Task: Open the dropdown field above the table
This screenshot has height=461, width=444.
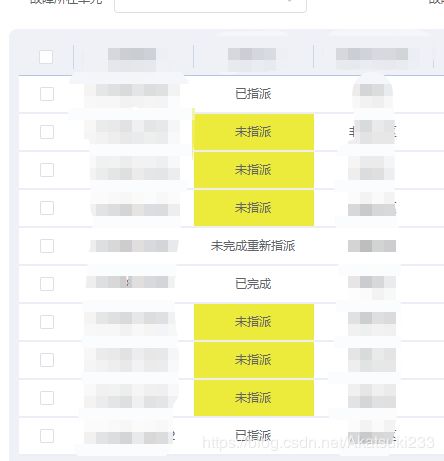Action: pyautogui.click(x=210, y=5)
